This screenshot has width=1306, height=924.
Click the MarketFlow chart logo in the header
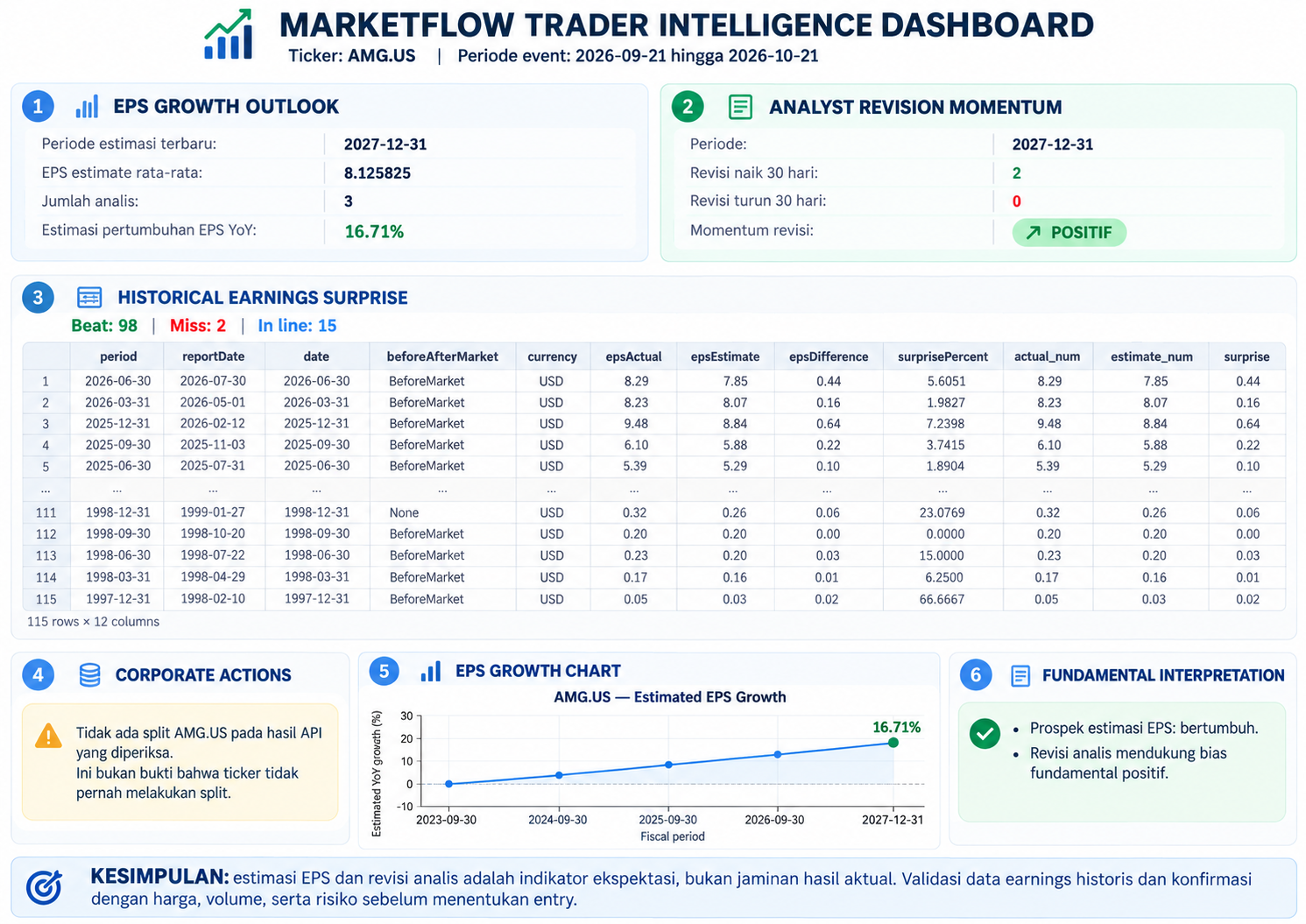coord(229,34)
